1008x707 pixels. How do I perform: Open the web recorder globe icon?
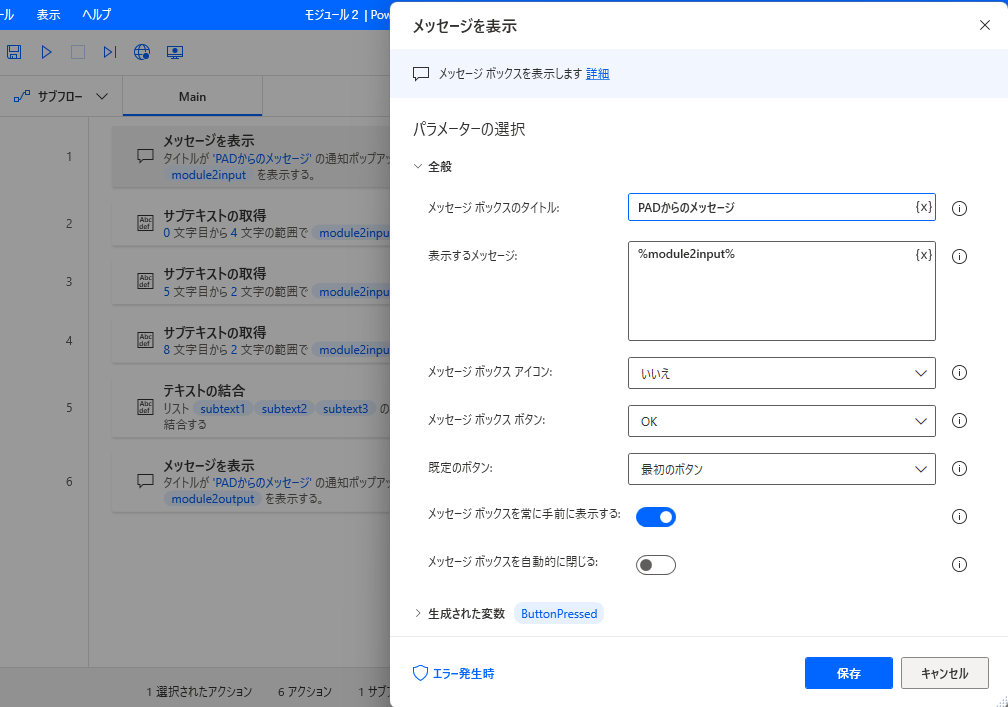(142, 52)
